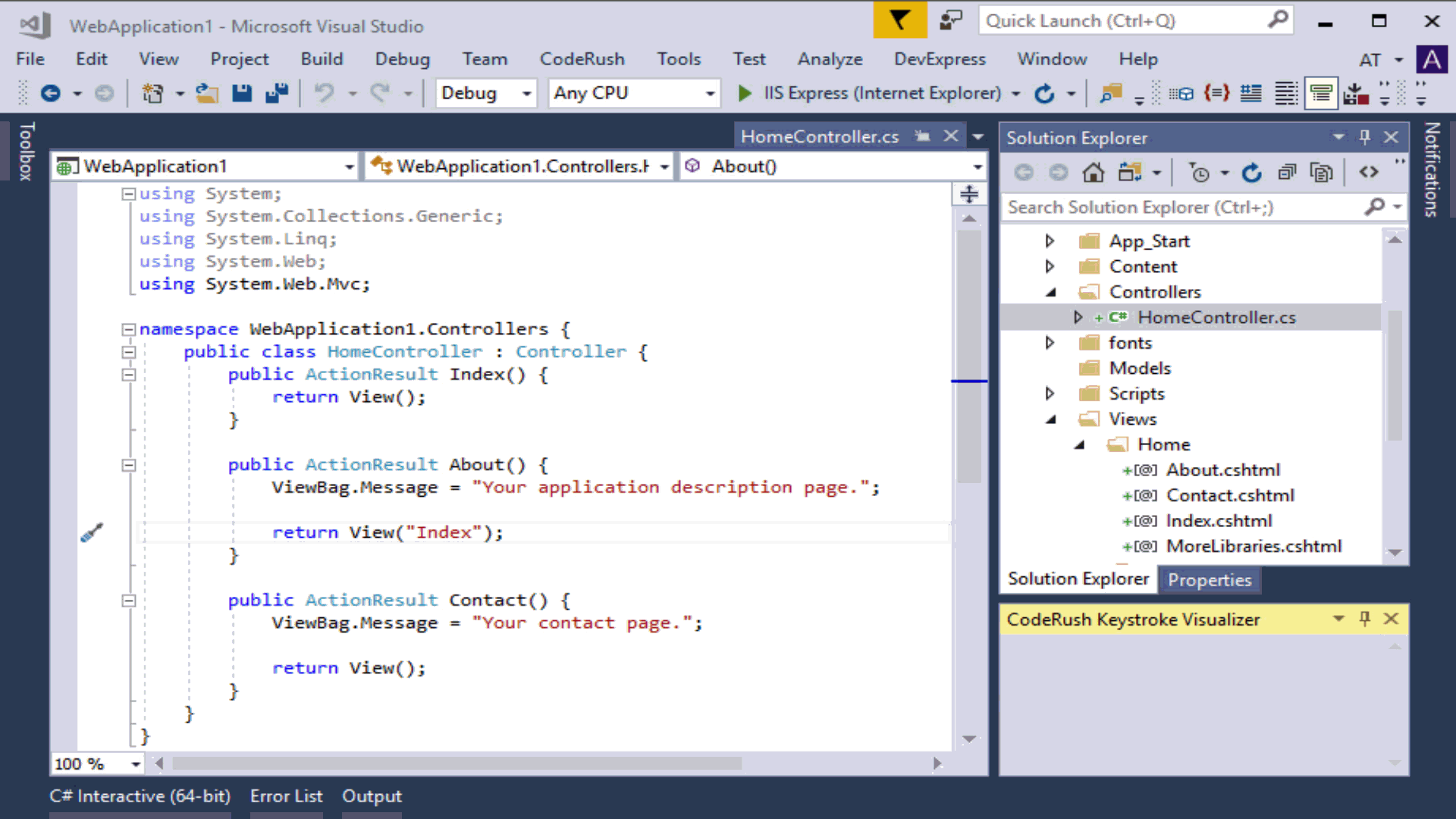Switch to the Properties tab
Image resolution: width=1456 pixels, height=819 pixels.
point(1209,579)
